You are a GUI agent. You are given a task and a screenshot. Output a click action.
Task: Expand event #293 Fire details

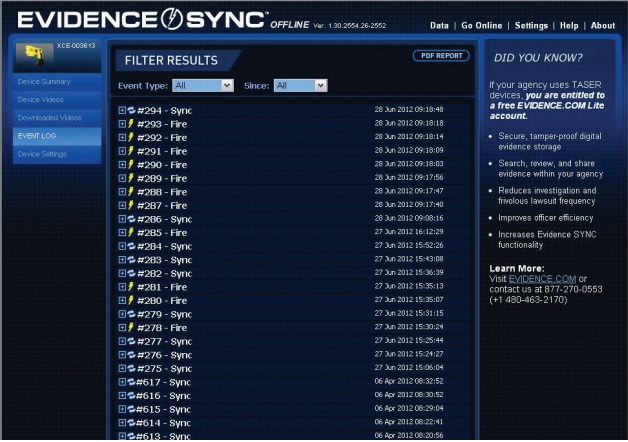coord(122,124)
